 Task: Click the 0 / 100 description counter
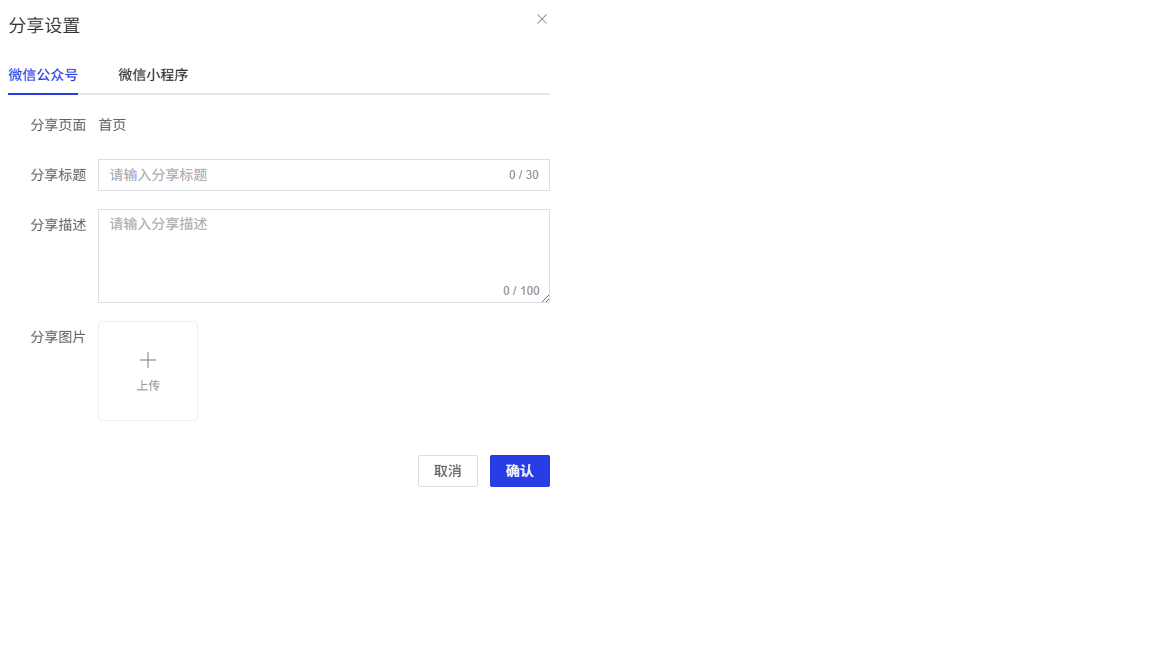tap(521, 291)
